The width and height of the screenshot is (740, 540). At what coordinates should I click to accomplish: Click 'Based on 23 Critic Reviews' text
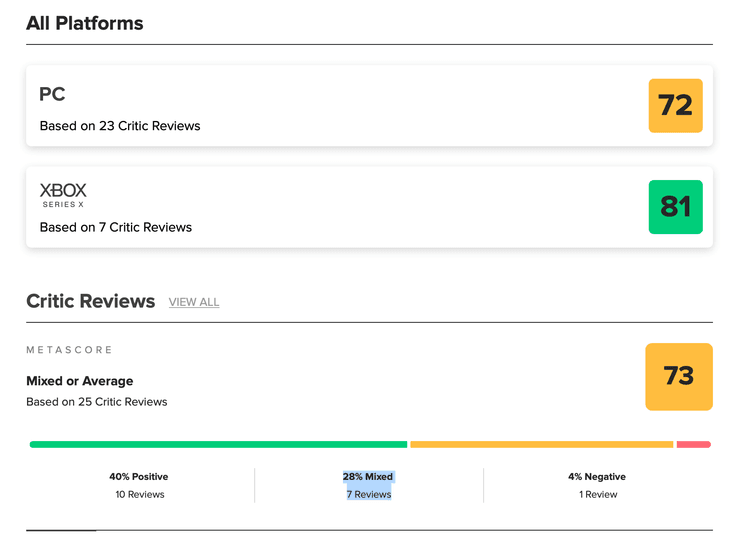click(x=120, y=126)
